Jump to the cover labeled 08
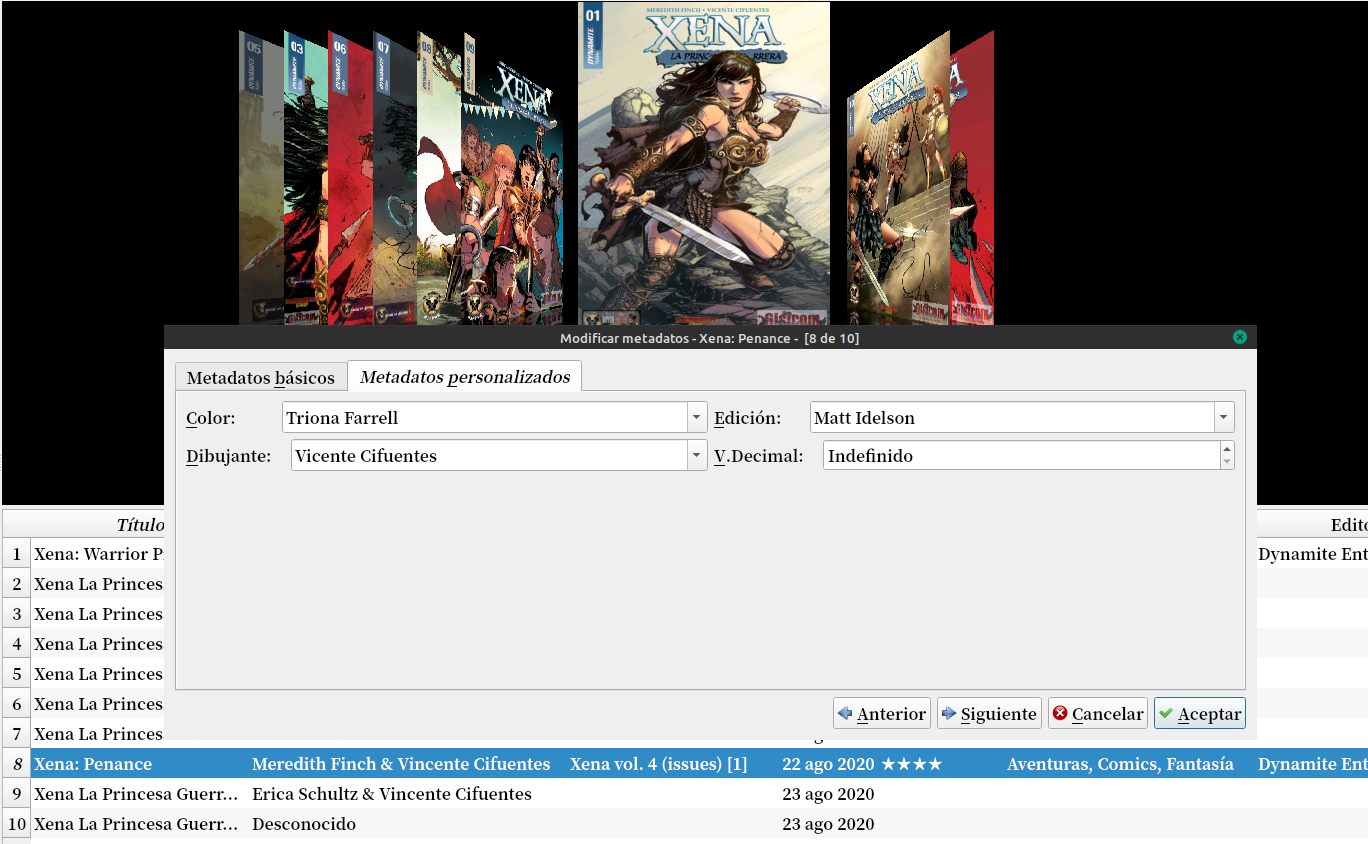This screenshot has width=1368, height=844. (439, 177)
